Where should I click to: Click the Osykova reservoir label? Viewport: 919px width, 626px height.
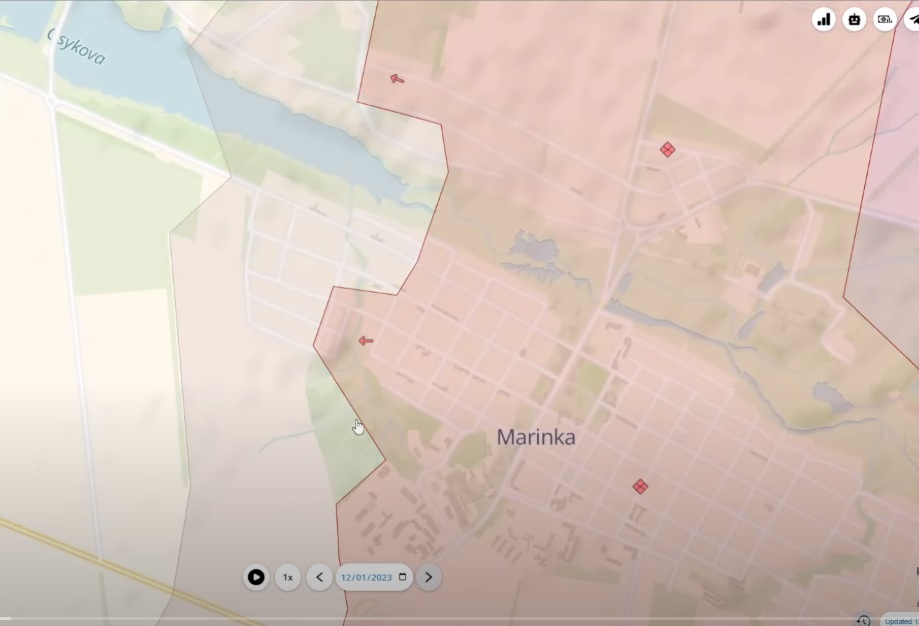point(76,46)
